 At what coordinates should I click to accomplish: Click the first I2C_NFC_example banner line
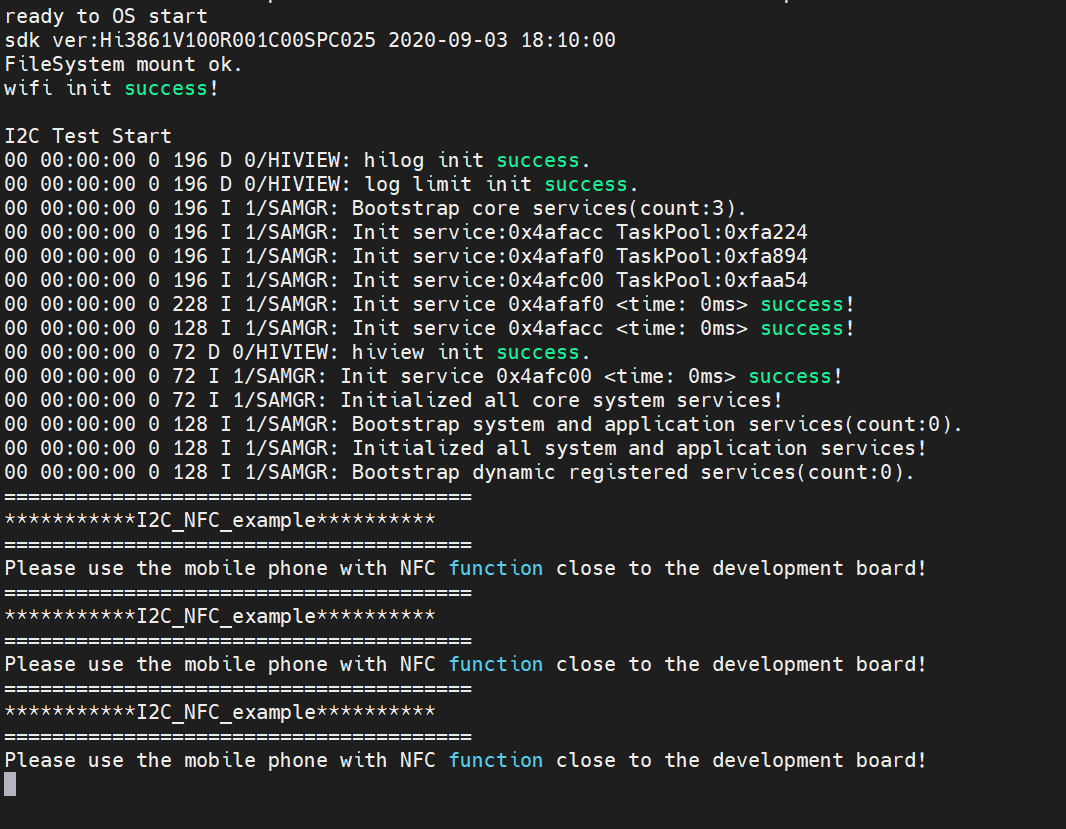click(220, 520)
